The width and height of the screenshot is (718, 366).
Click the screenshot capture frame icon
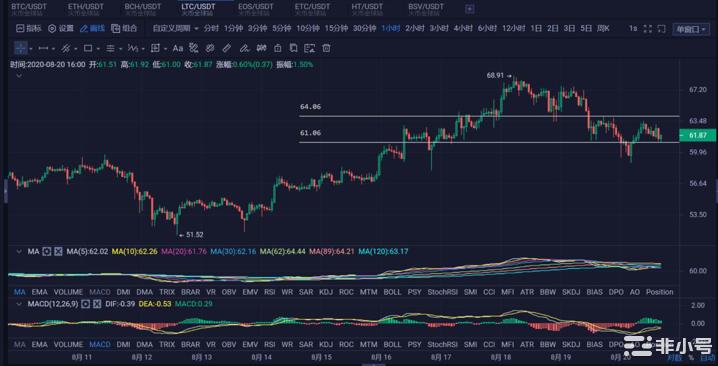pos(661,28)
